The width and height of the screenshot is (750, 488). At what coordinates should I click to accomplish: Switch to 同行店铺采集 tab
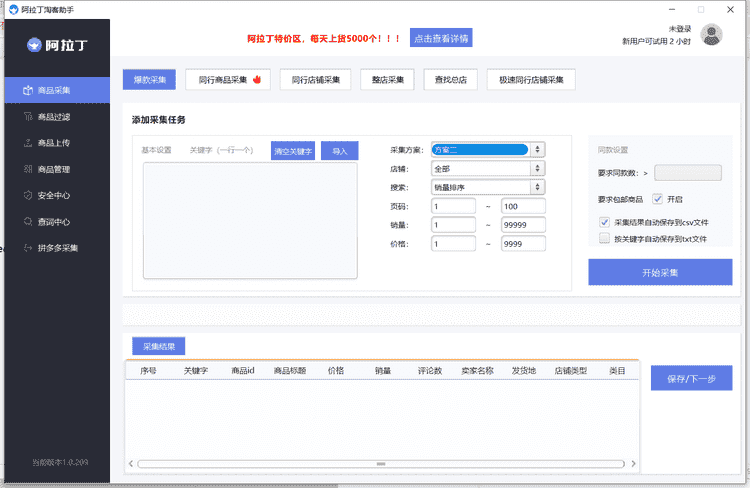(316, 79)
